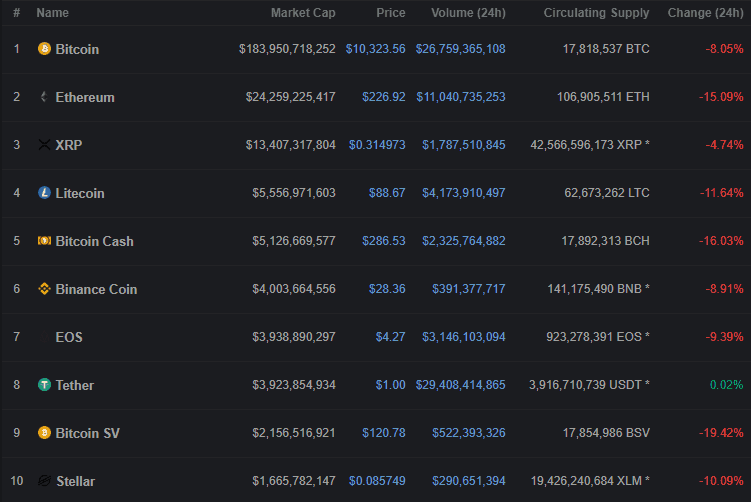Click EOS price $4.27

point(390,337)
